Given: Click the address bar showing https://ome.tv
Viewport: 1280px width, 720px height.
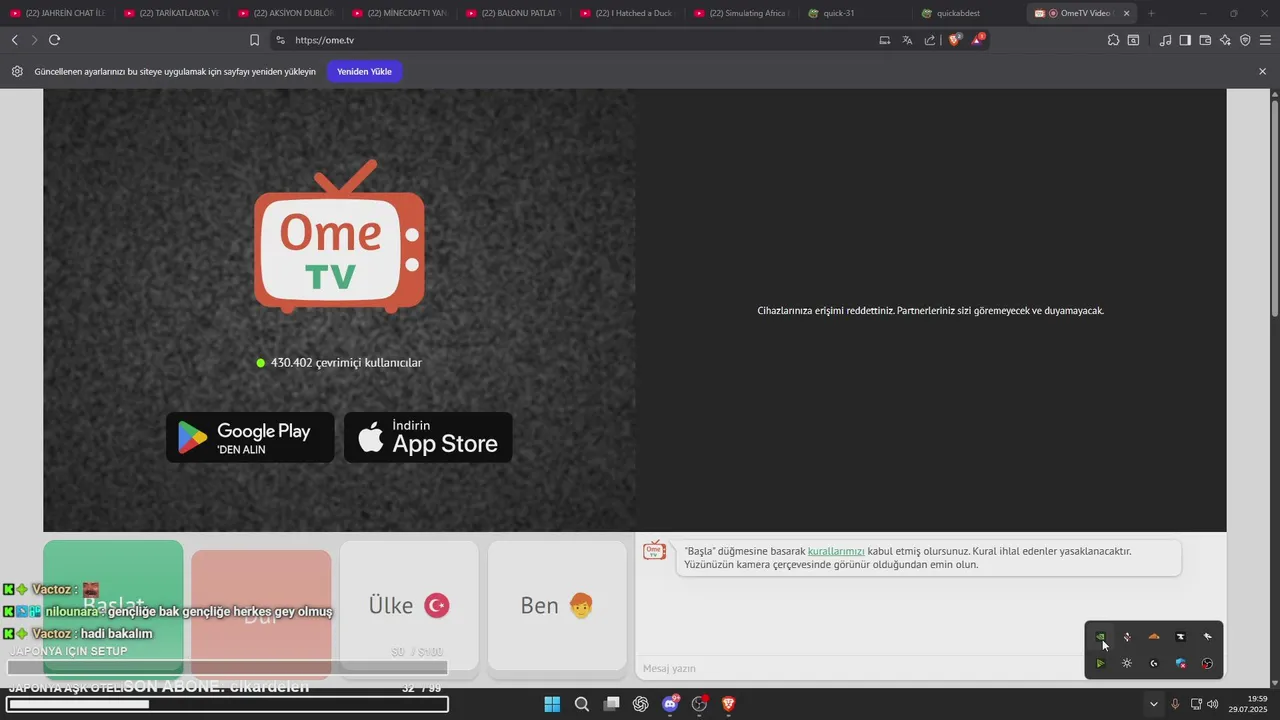Looking at the screenshot, I should (x=580, y=40).
